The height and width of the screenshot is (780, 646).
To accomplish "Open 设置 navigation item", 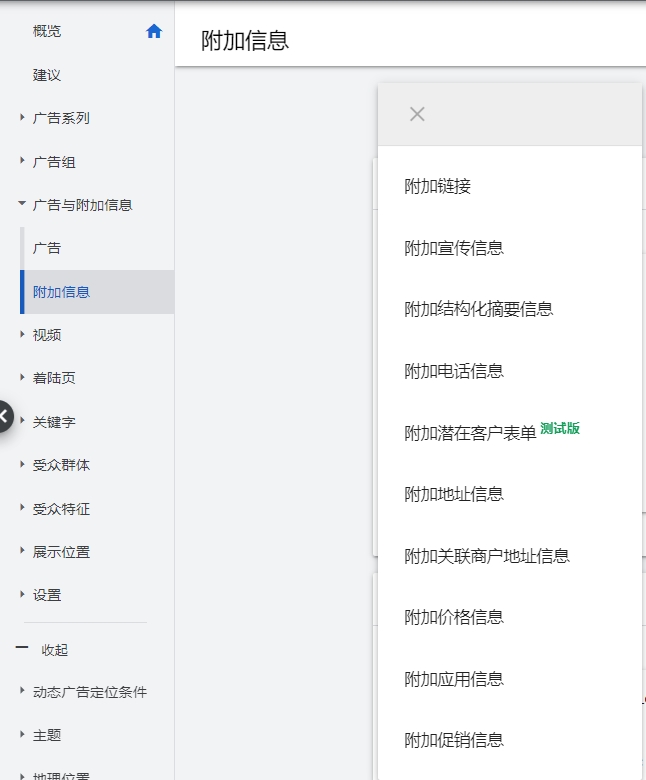I will click(x=47, y=595).
